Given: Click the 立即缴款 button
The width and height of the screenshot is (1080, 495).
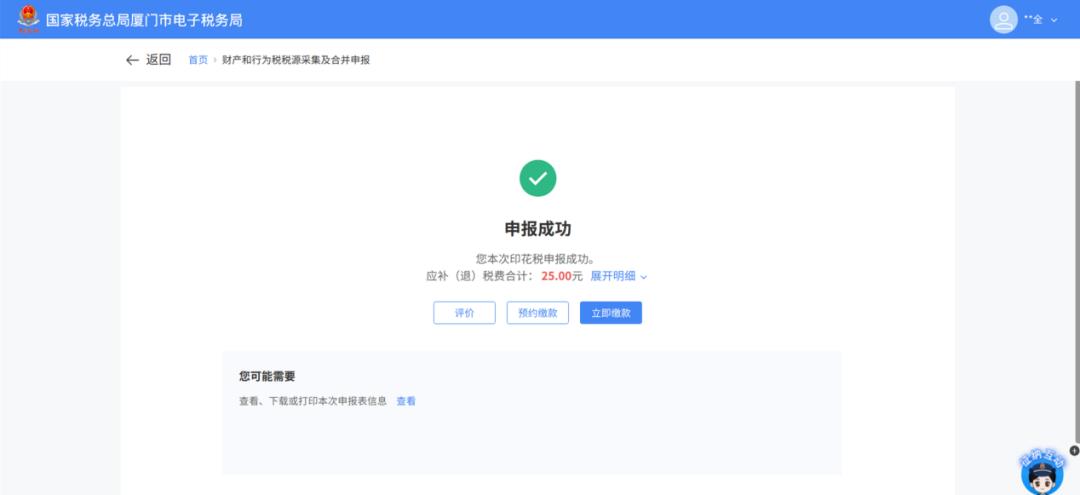Looking at the screenshot, I should [x=611, y=313].
